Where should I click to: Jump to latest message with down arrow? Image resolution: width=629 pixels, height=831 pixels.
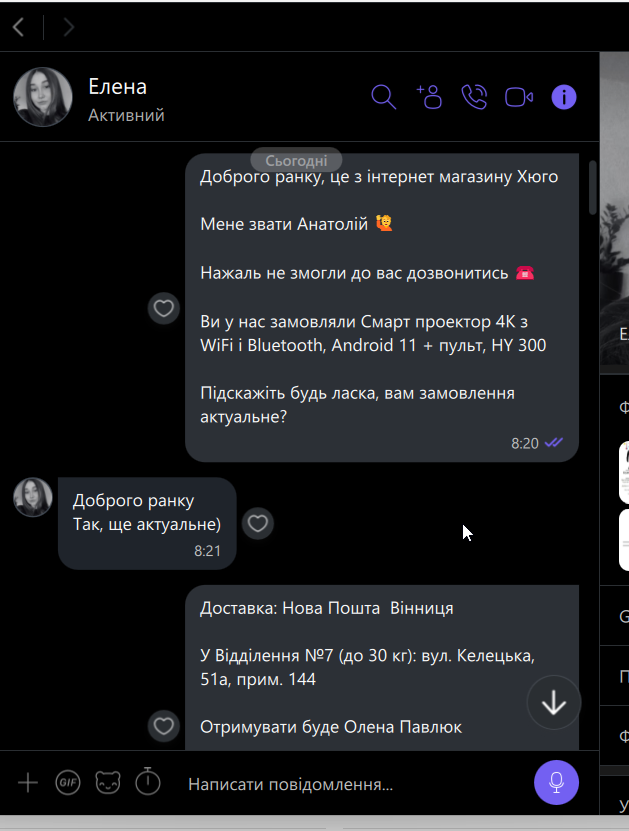554,703
